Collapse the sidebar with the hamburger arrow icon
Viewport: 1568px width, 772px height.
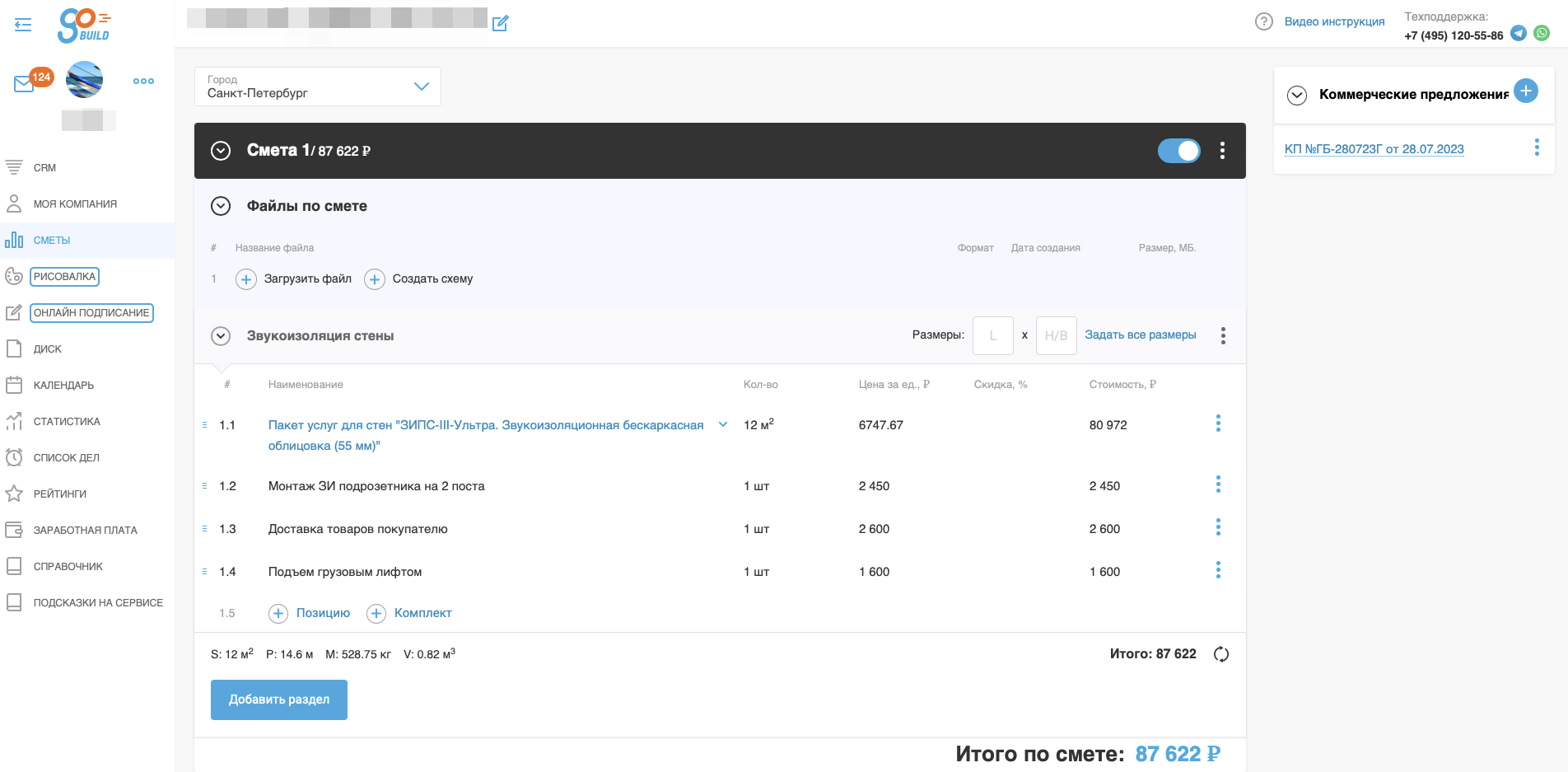[23, 25]
